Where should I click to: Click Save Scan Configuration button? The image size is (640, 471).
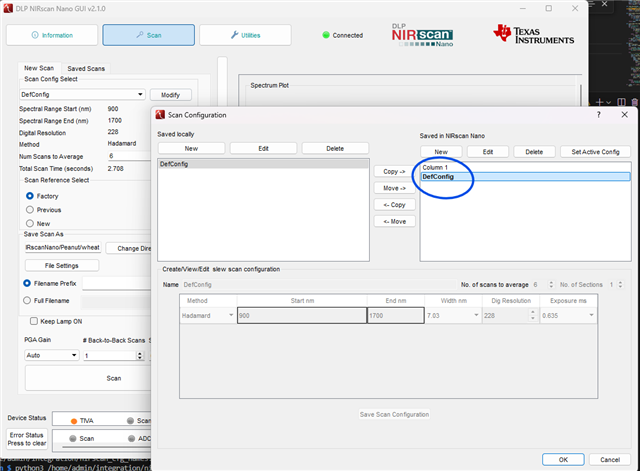[x=394, y=414]
